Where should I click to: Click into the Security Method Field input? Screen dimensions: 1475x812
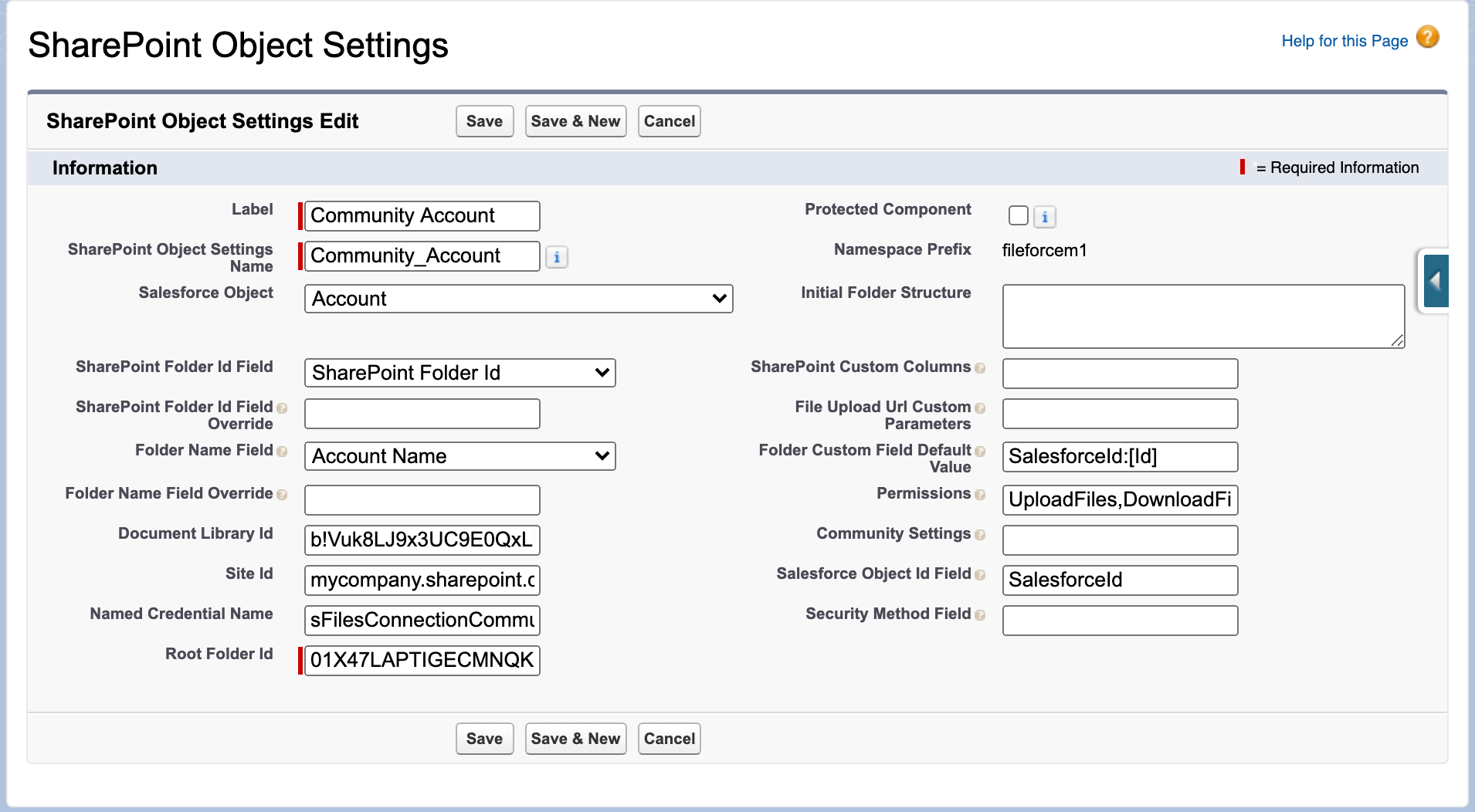(1120, 620)
